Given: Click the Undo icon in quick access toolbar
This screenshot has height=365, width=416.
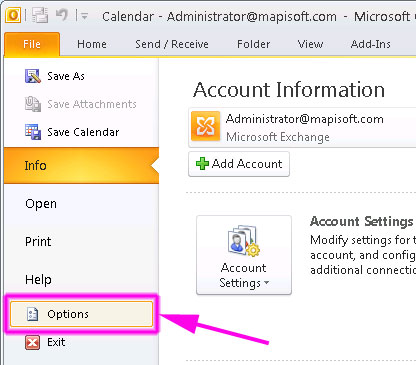Looking at the screenshot, I should point(62,15).
